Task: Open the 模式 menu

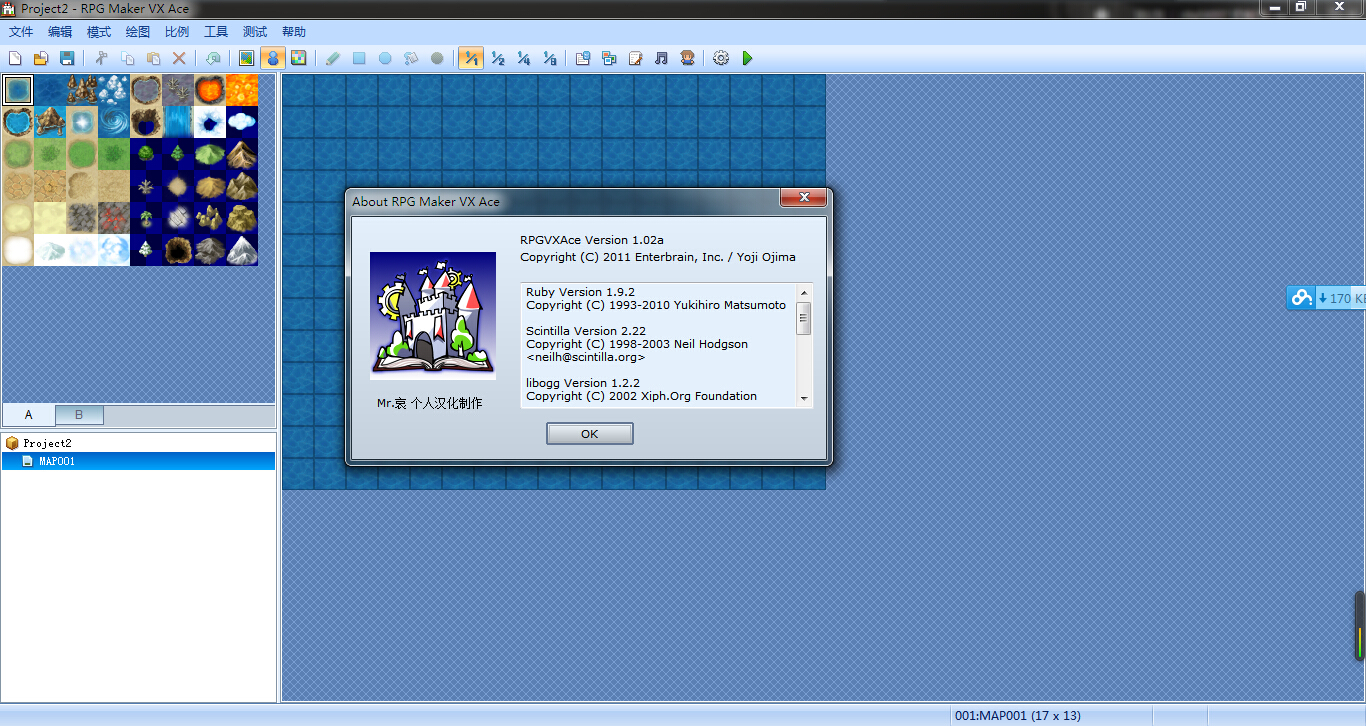Action: 99,32
